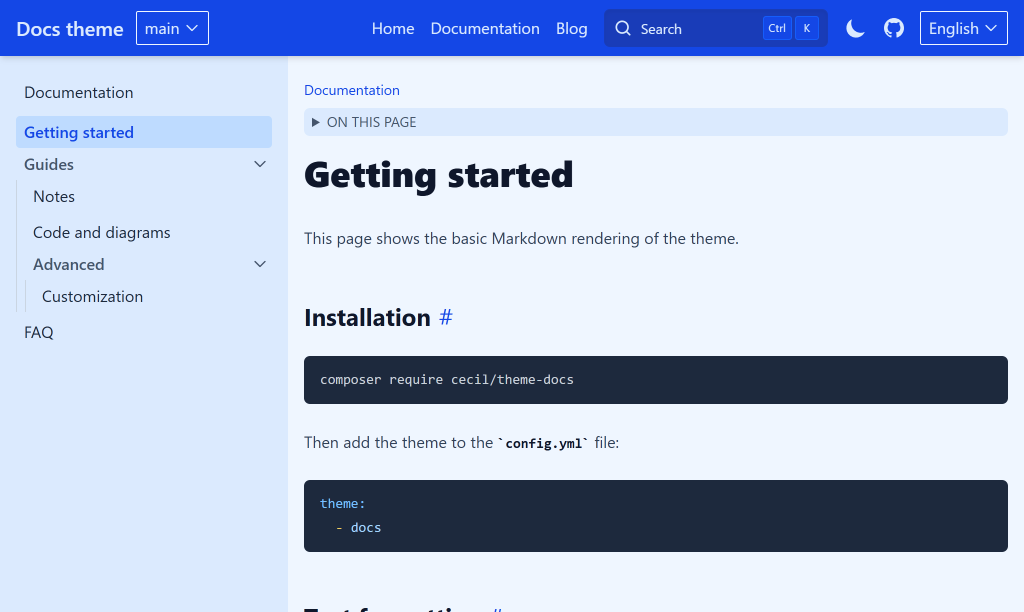Open the GitHub repository icon

(893, 28)
